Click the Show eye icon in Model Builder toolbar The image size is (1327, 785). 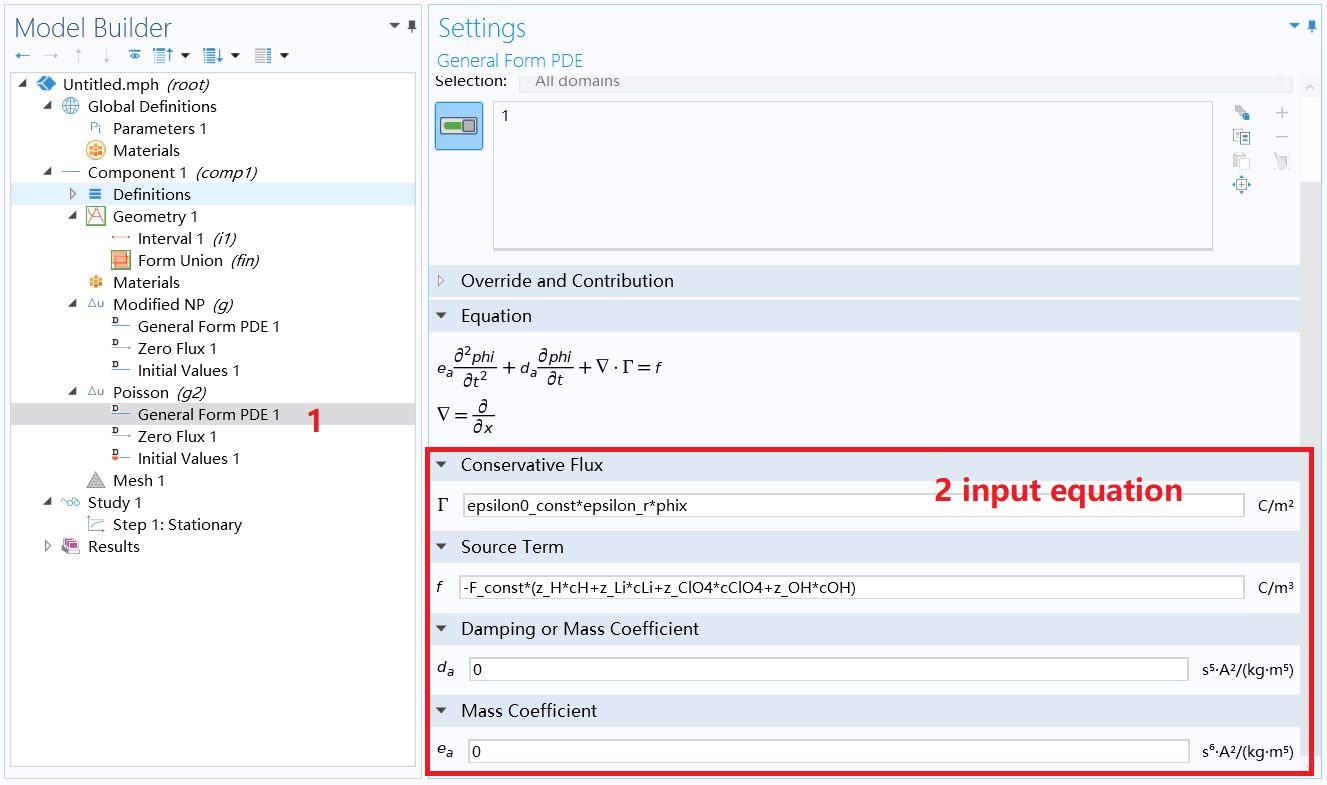pos(135,55)
